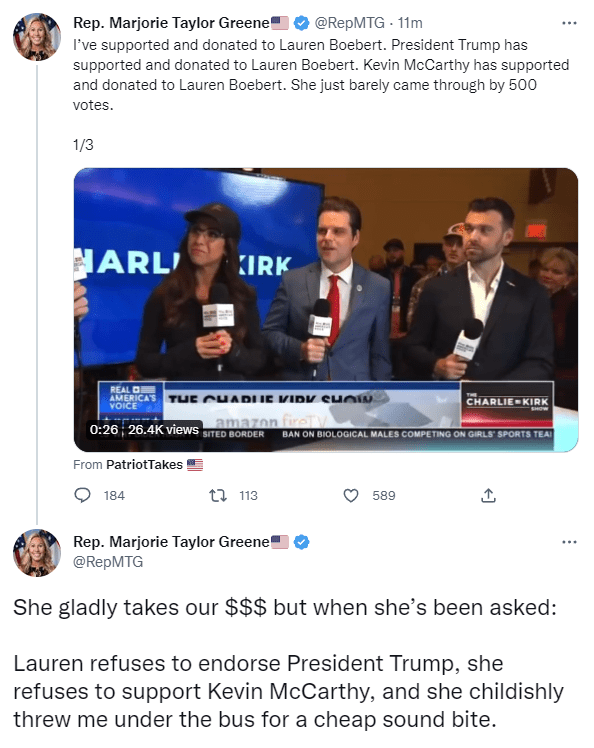594x748 pixels.
Task: Open the share menu on the first tweet
Action: [488, 495]
